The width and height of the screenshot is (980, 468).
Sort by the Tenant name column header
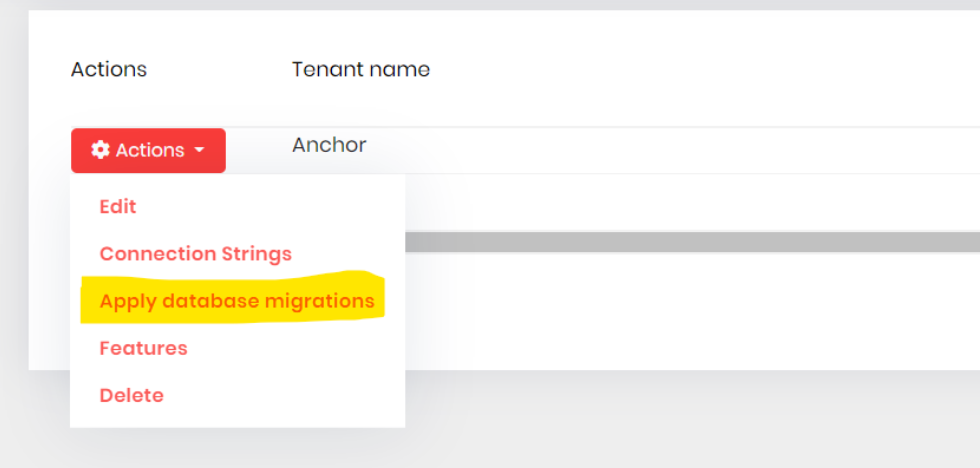361,70
